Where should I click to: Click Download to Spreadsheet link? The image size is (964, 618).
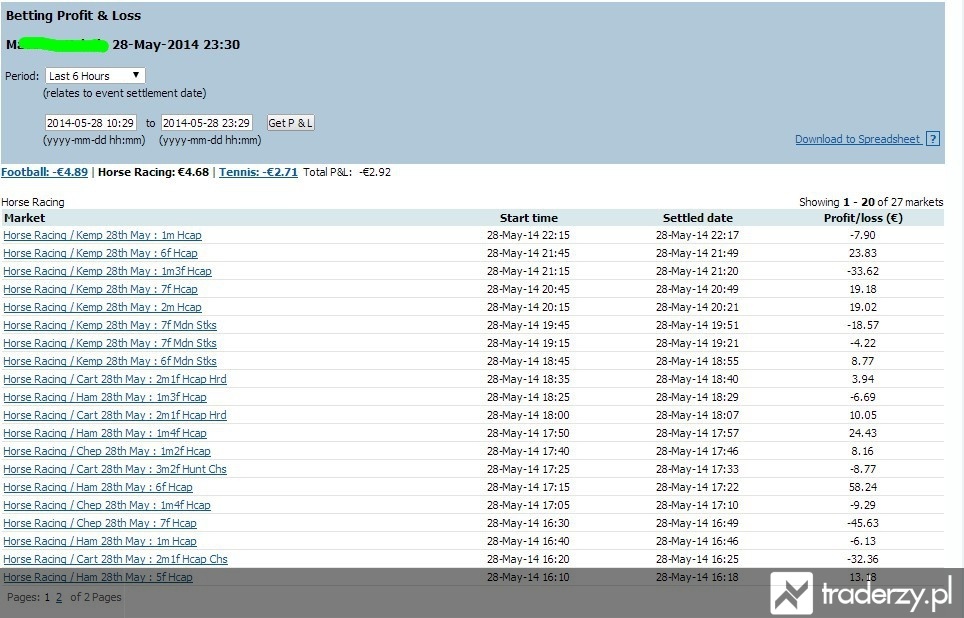point(858,139)
